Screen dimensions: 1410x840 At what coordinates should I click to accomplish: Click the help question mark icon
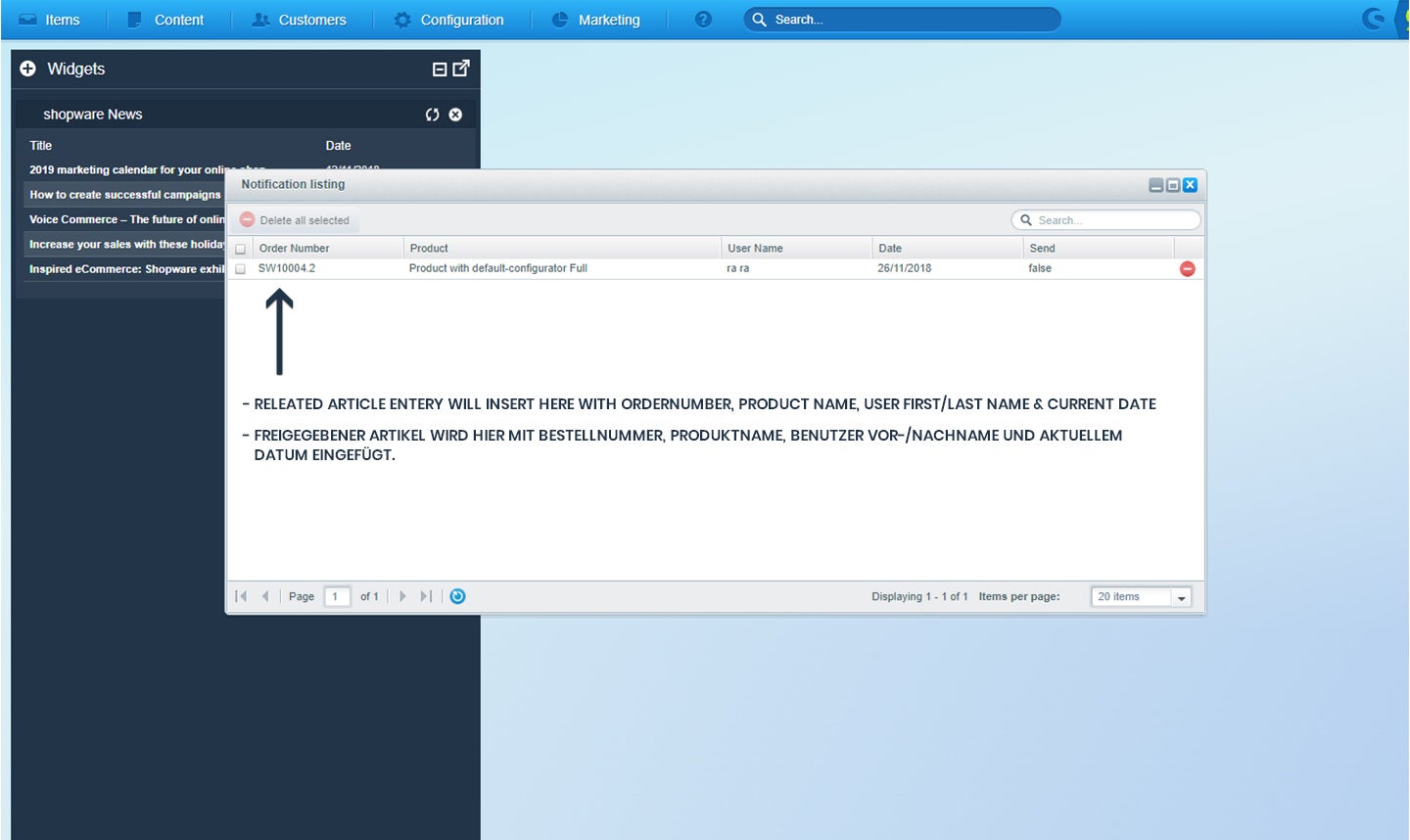(x=703, y=20)
